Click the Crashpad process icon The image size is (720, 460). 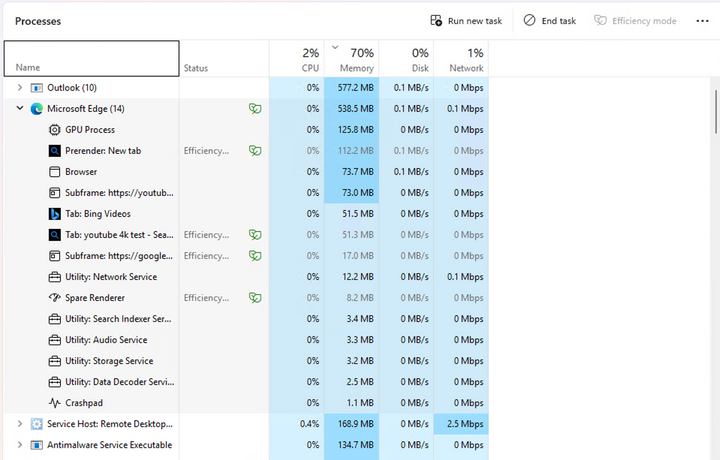click(x=56, y=403)
